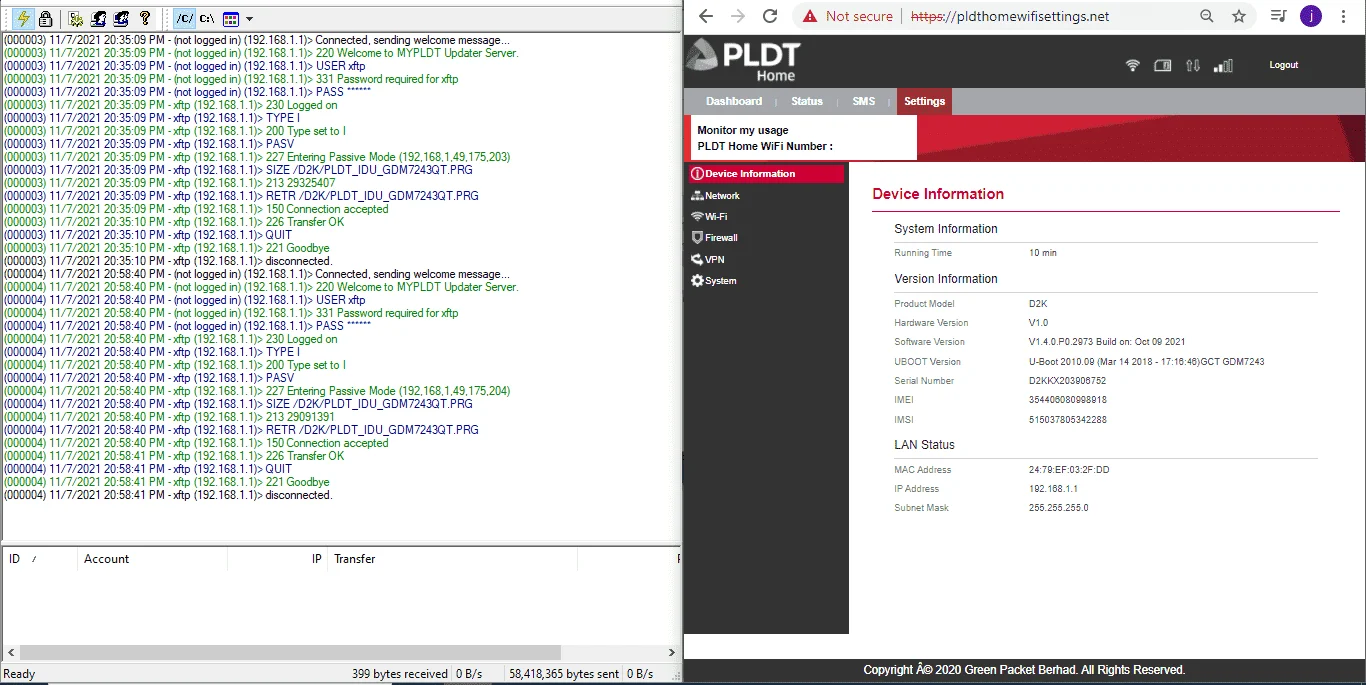Click the '58,418,365 bytes sent' status entry
This screenshot has height=685, width=1366.
tap(563, 674)
